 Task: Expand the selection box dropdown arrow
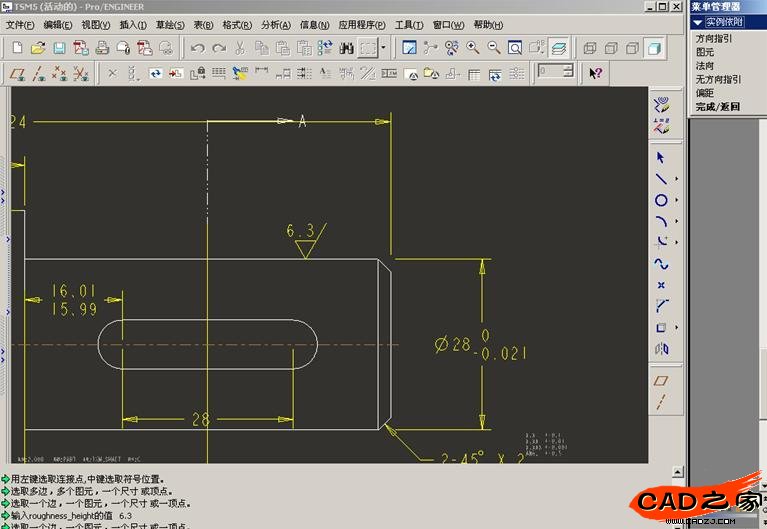click(383, 47)
